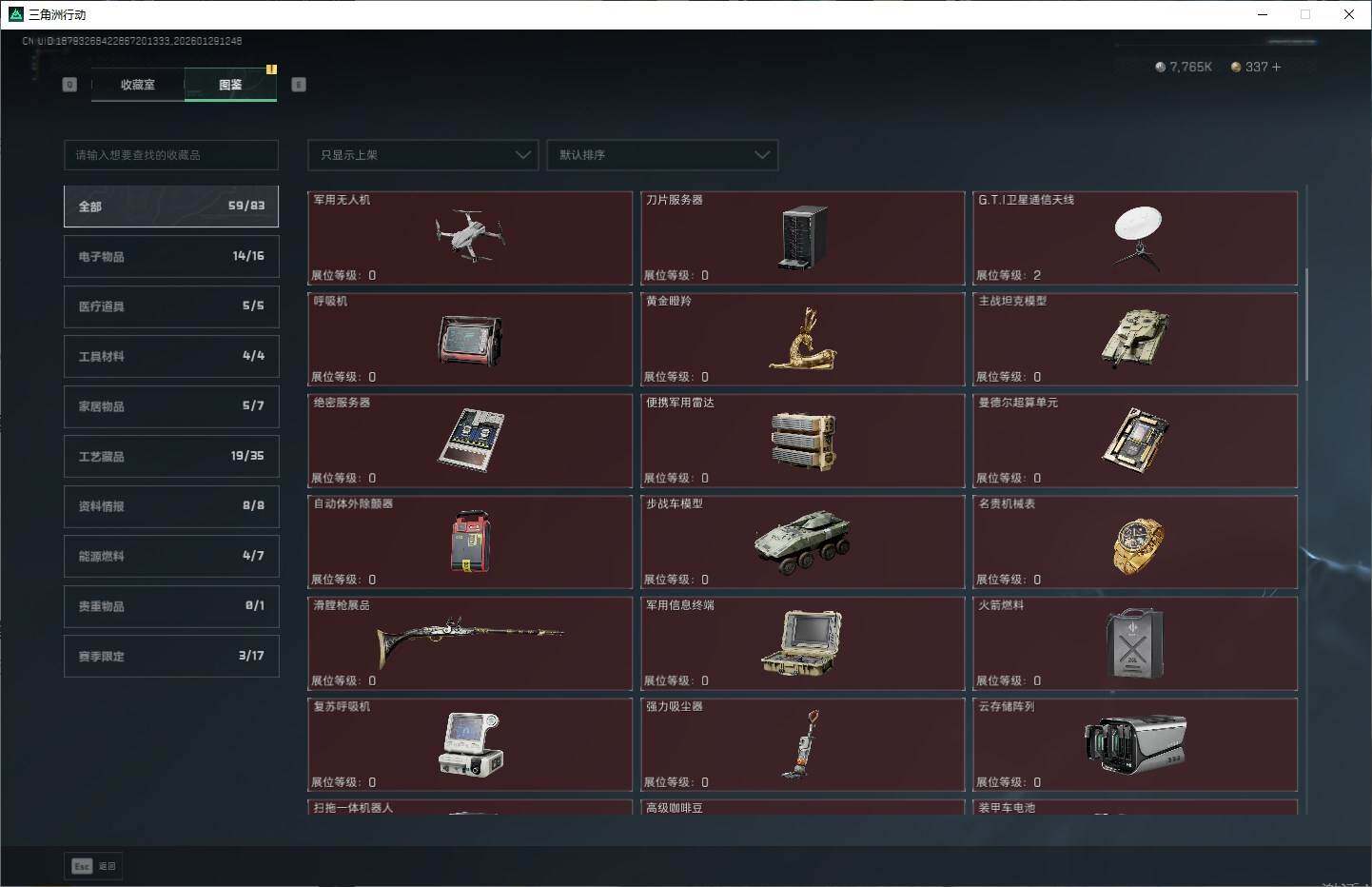The image size is (1372, 887).
Task: Click the main battle tank model icon
Action: (x=1135, y=338)
